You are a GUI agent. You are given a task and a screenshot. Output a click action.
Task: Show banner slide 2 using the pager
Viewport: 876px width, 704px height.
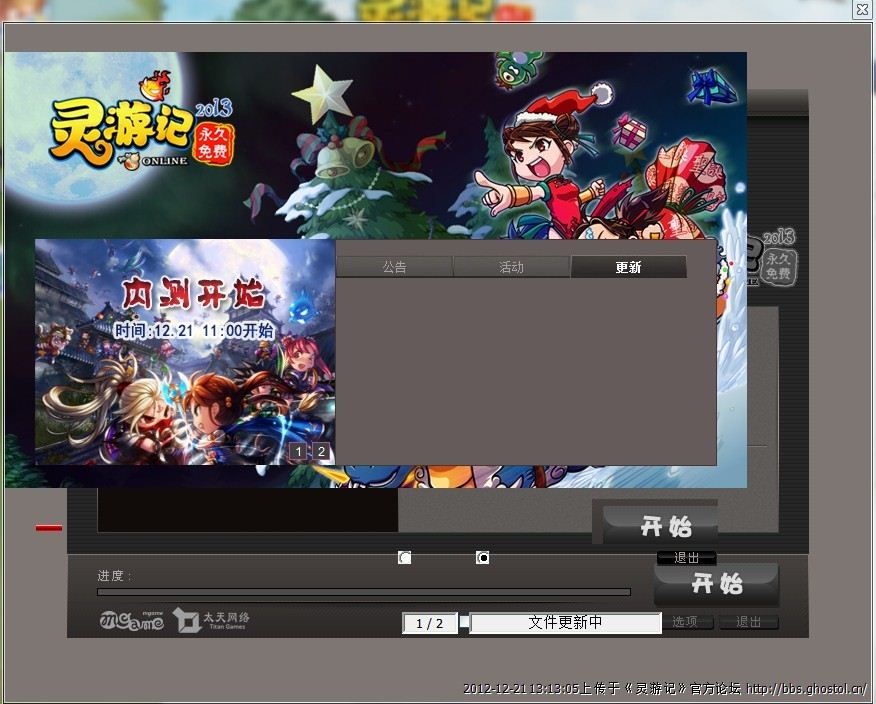[x=321, y=452]
